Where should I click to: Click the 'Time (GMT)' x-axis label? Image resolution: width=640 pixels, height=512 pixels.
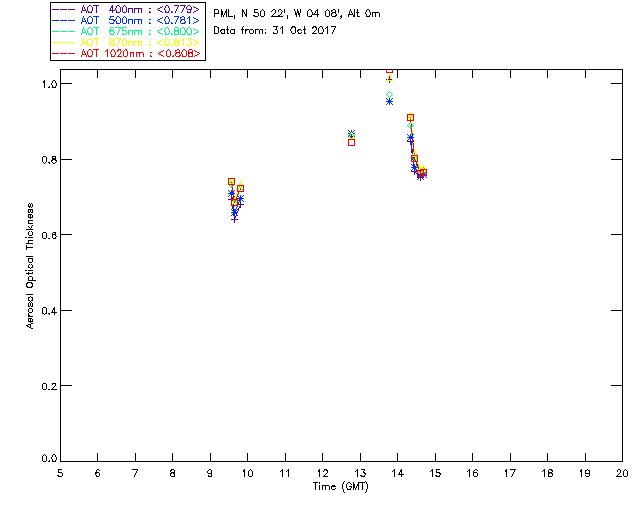(340, 486)
